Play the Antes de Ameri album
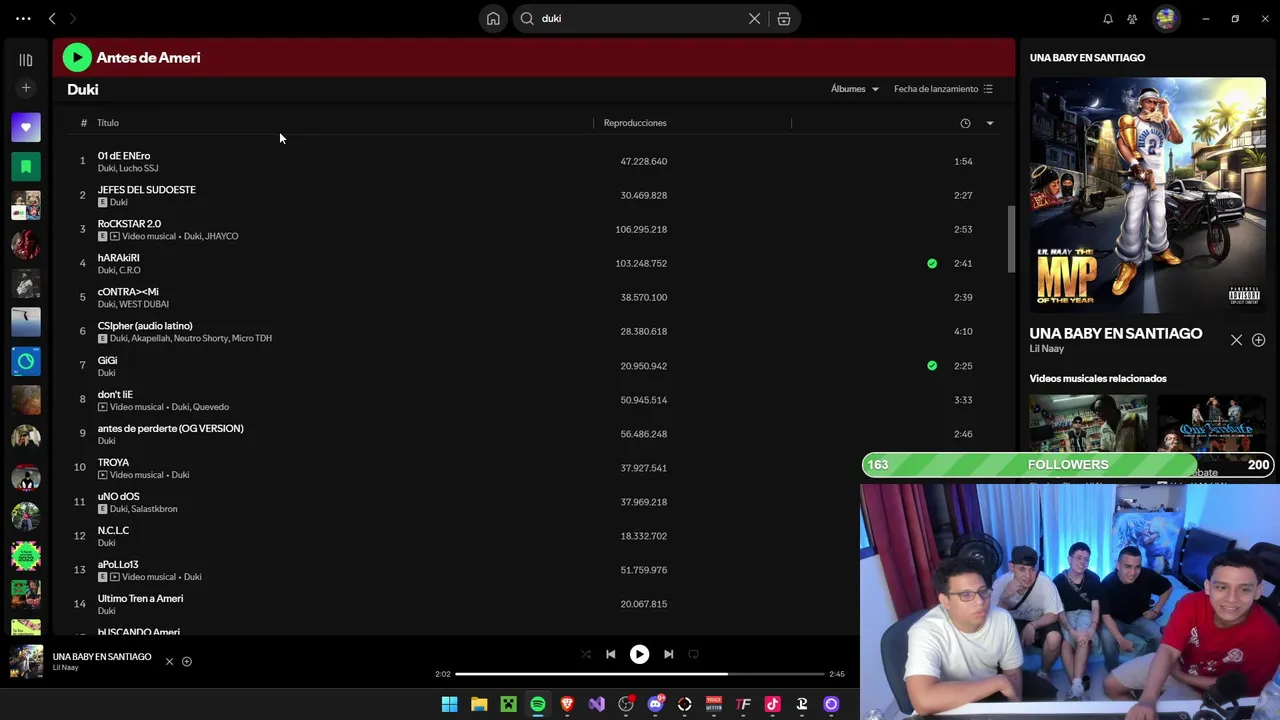Viewport: 1280px width, 720px height. click(x=77, y=57)
